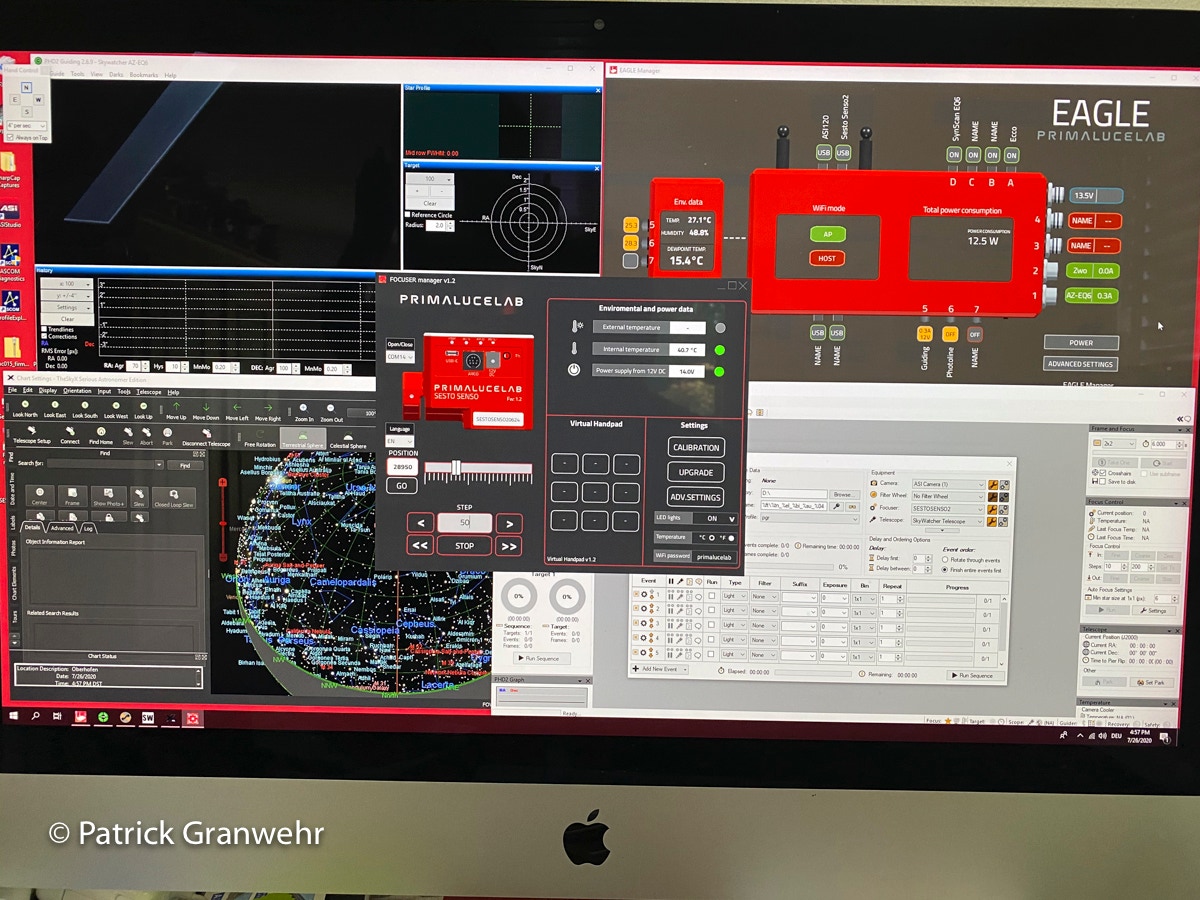Select the Terrestrial Sphere view in TheSkyX

(303, 437)
